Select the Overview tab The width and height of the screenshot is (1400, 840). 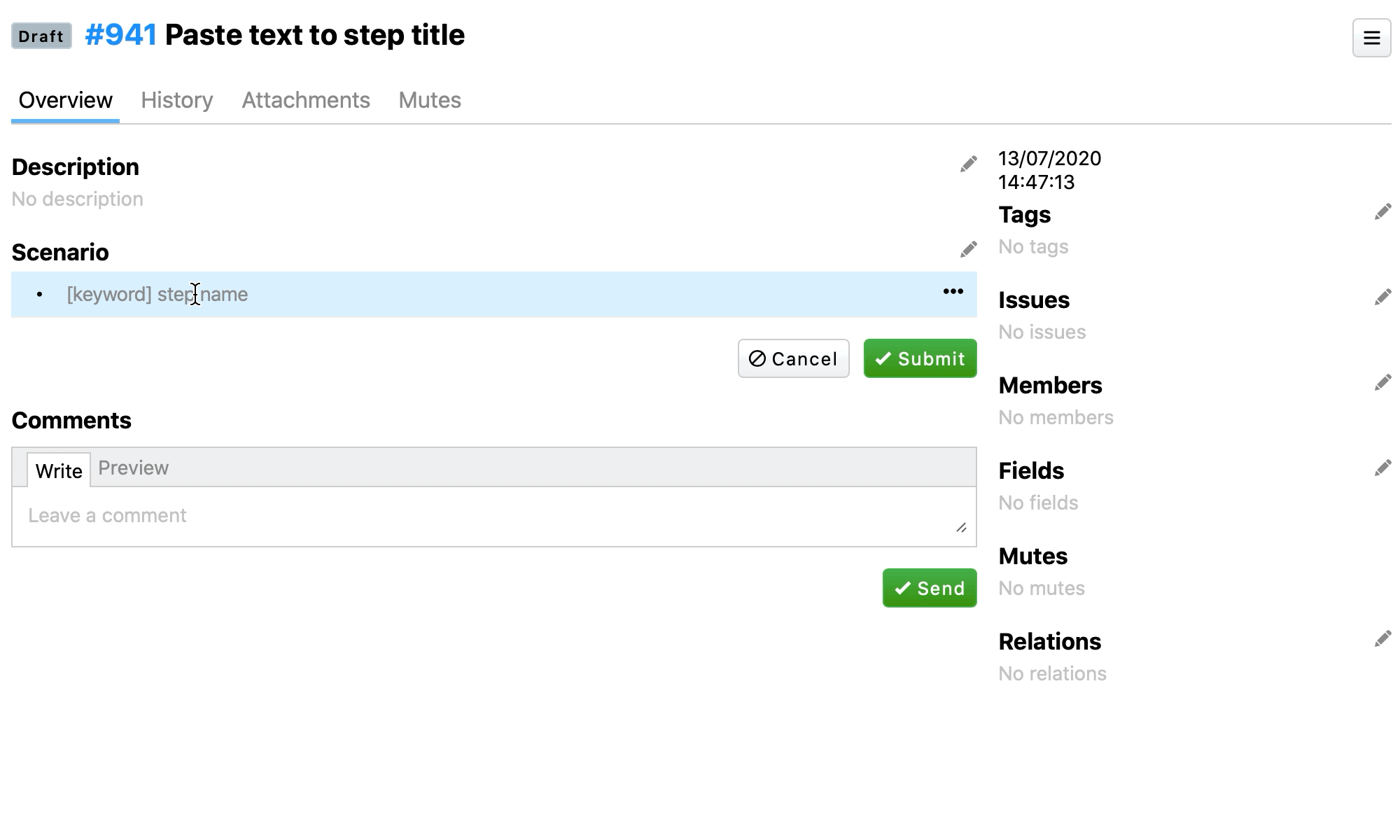click(x=65, y=100)
